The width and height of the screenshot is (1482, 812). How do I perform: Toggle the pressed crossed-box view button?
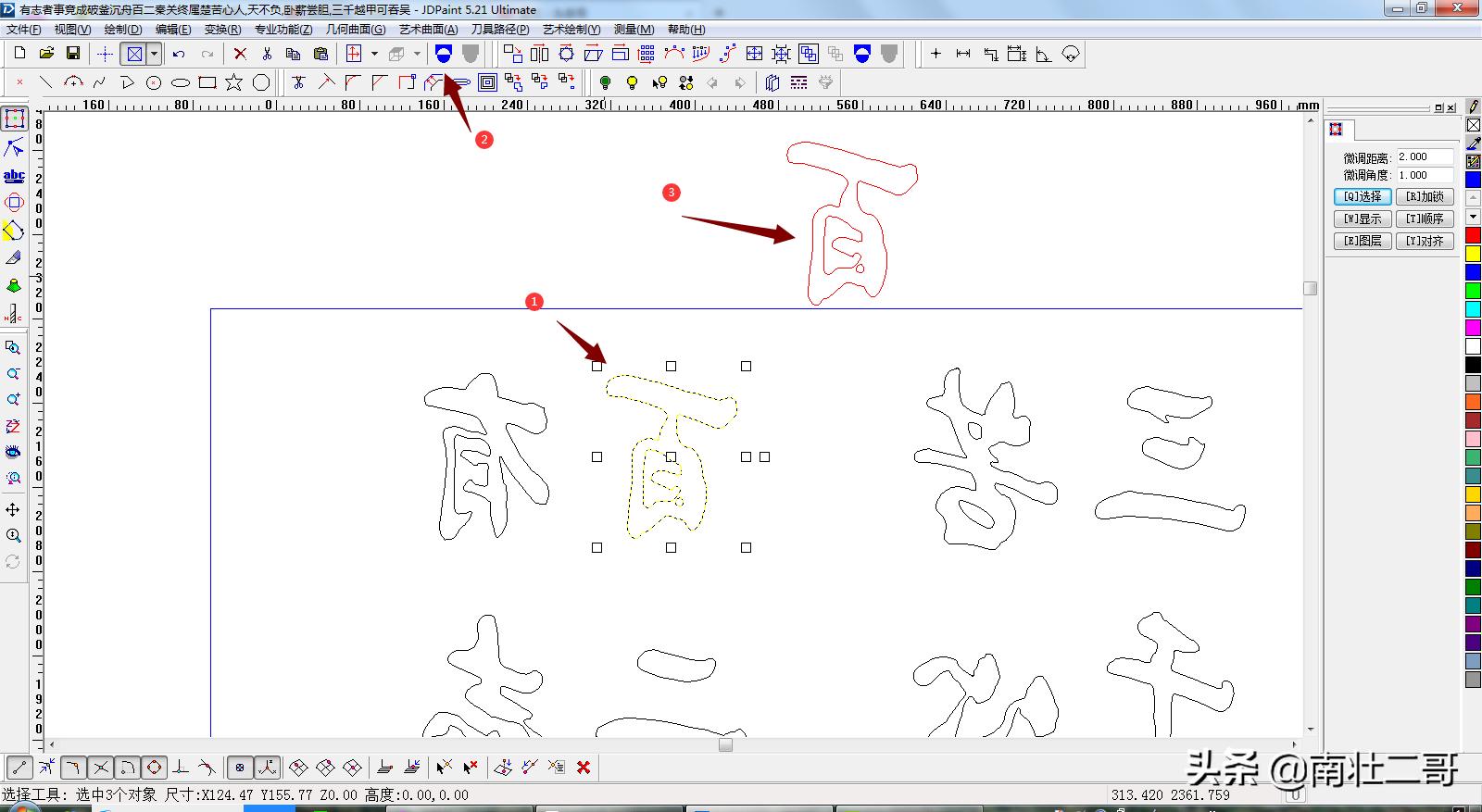pyautogui.click(x=134, y=54)
